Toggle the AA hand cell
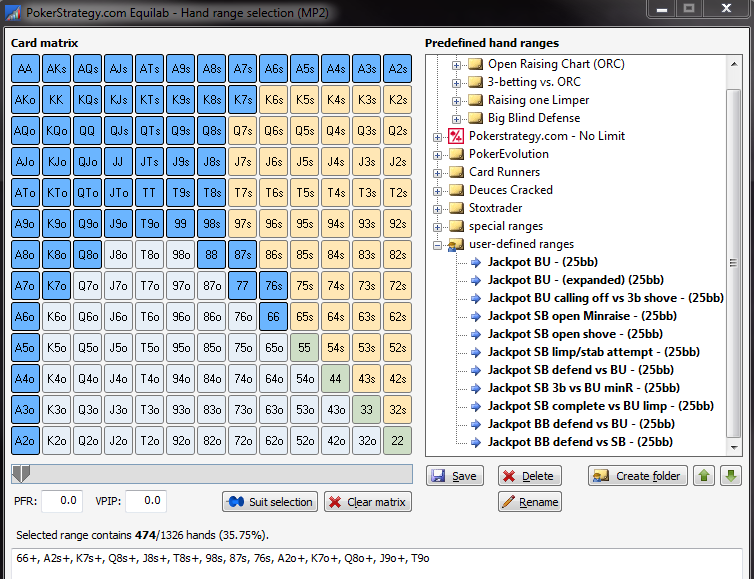 click(x=25, y=69)
